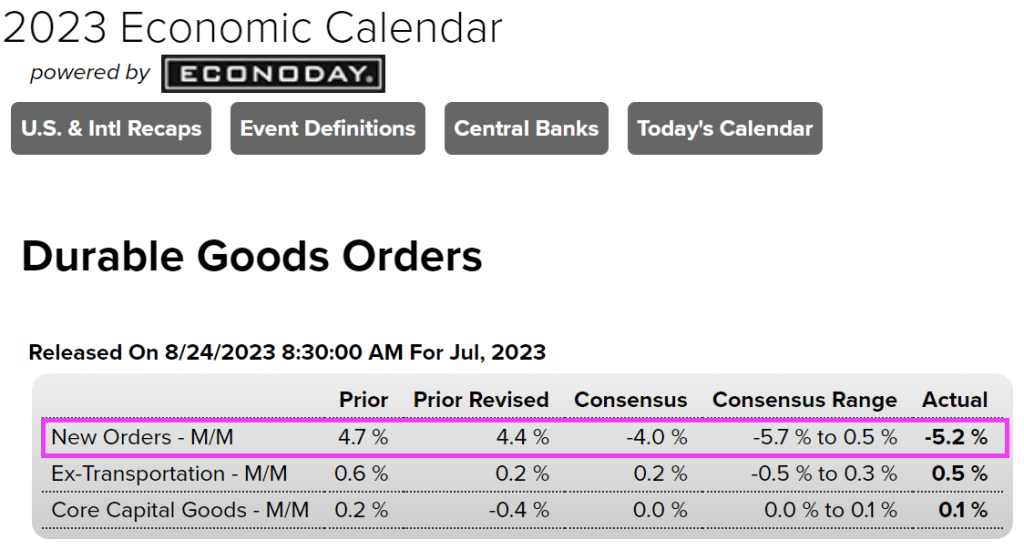Select the Ex-Transportation - M/M row label
The image size is (1024, 560).
168,473
